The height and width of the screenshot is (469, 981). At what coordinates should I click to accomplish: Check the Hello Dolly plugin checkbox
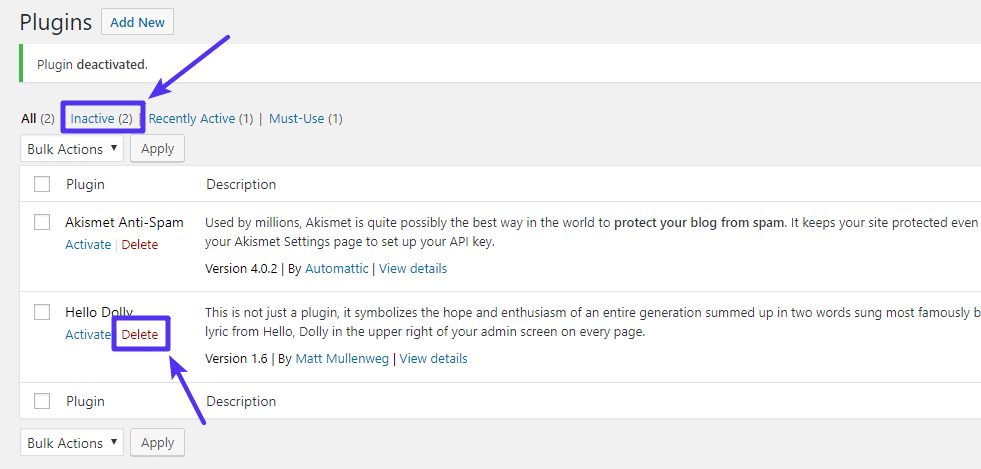point(42,312)
